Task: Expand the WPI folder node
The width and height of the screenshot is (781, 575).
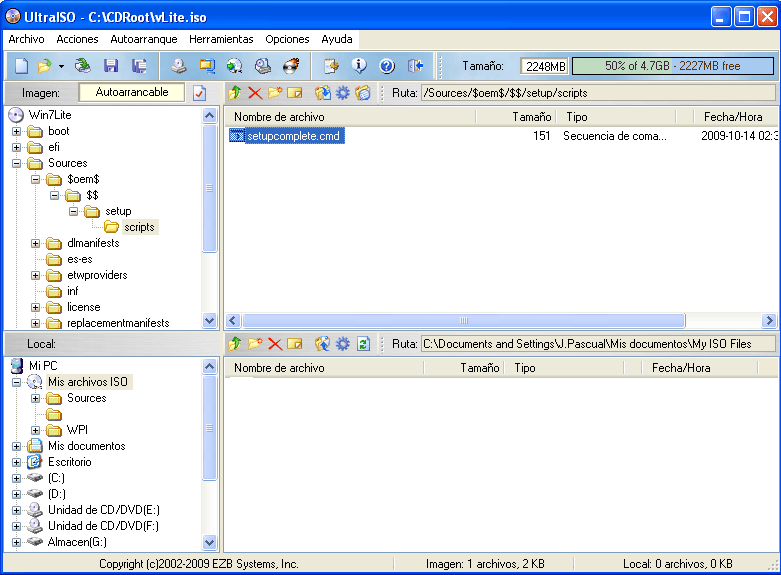Action: [35, 430]
